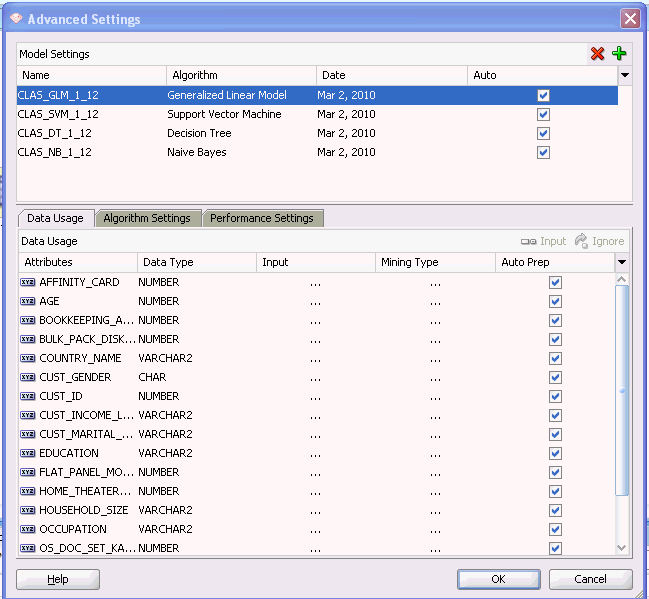Screen dimensions: 649x599
Task: Select the Decision Tree model row
Action: (x=317, y=134)
